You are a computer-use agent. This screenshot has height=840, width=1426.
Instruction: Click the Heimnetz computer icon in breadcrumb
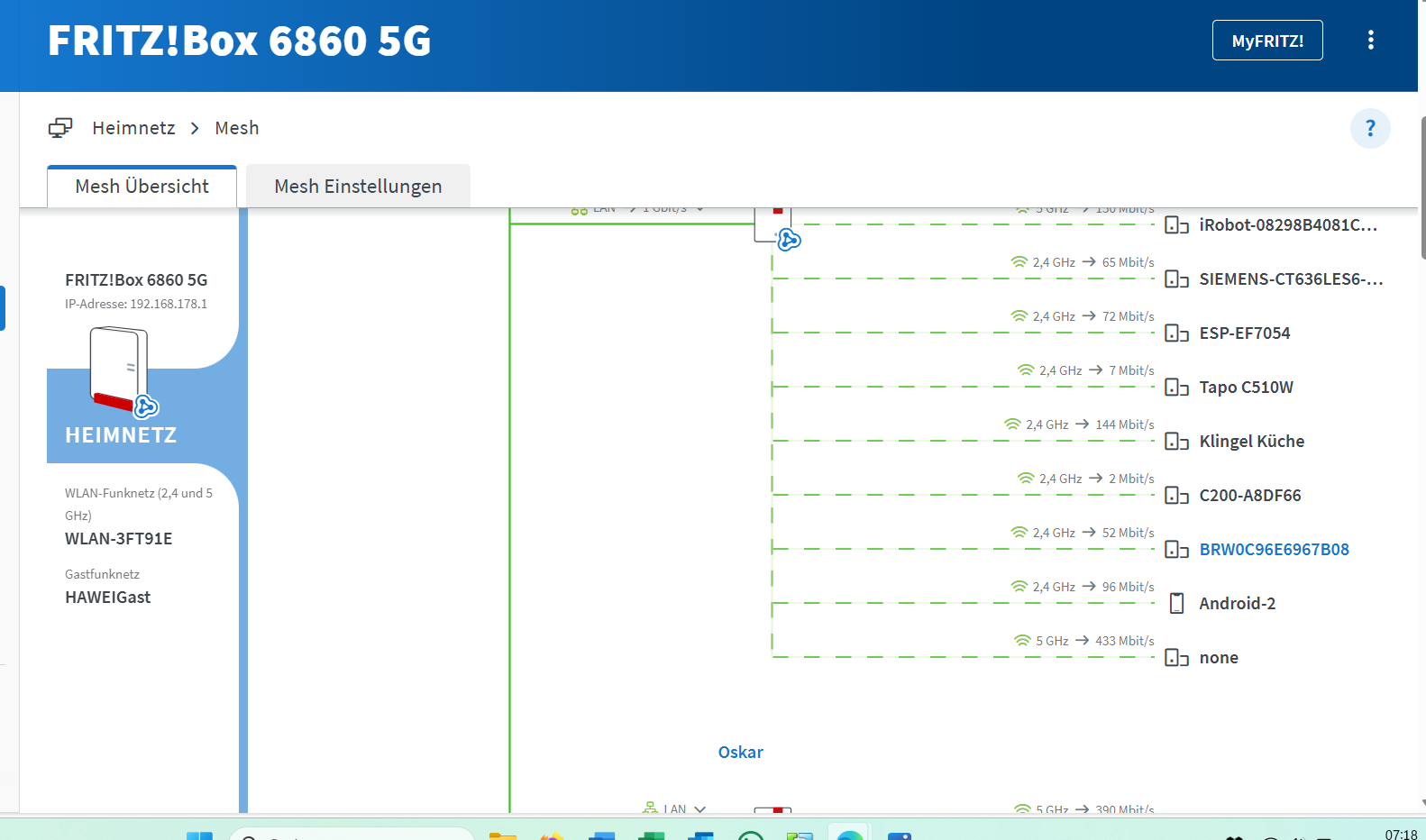coord(60,128)
